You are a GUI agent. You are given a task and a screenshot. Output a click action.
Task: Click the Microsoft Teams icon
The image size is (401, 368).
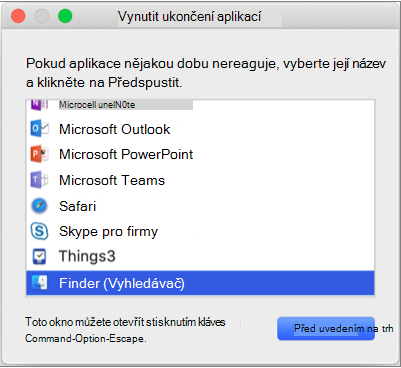click(x=39, y=180)
